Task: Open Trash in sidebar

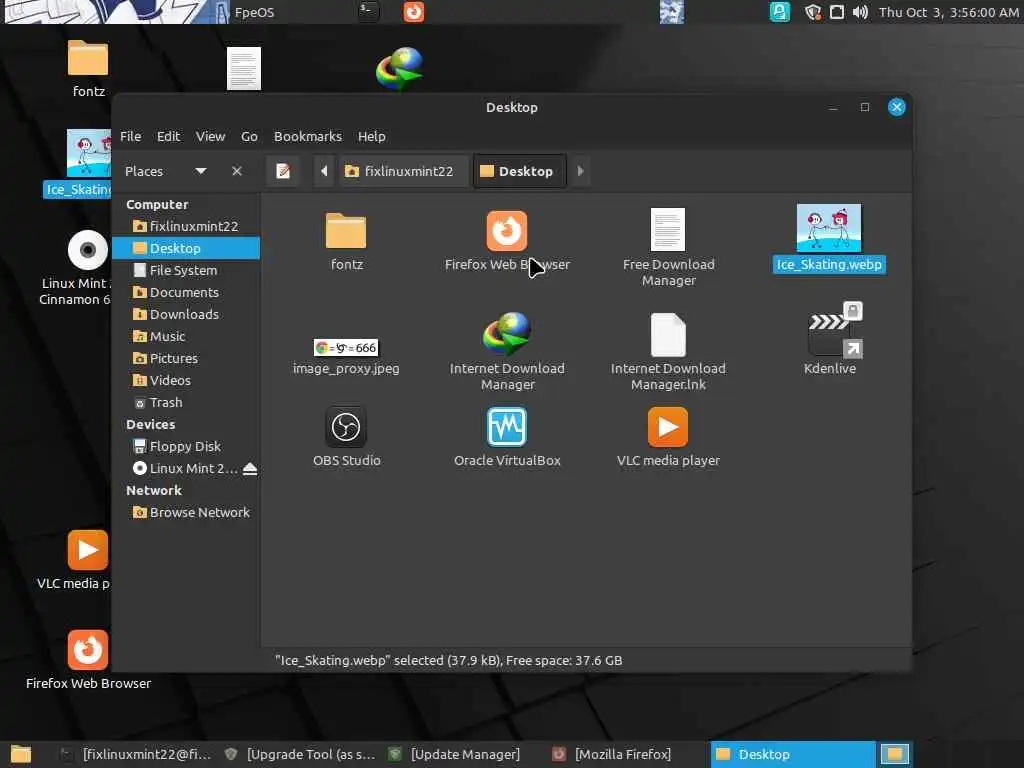Action: (x=186, y=402)
